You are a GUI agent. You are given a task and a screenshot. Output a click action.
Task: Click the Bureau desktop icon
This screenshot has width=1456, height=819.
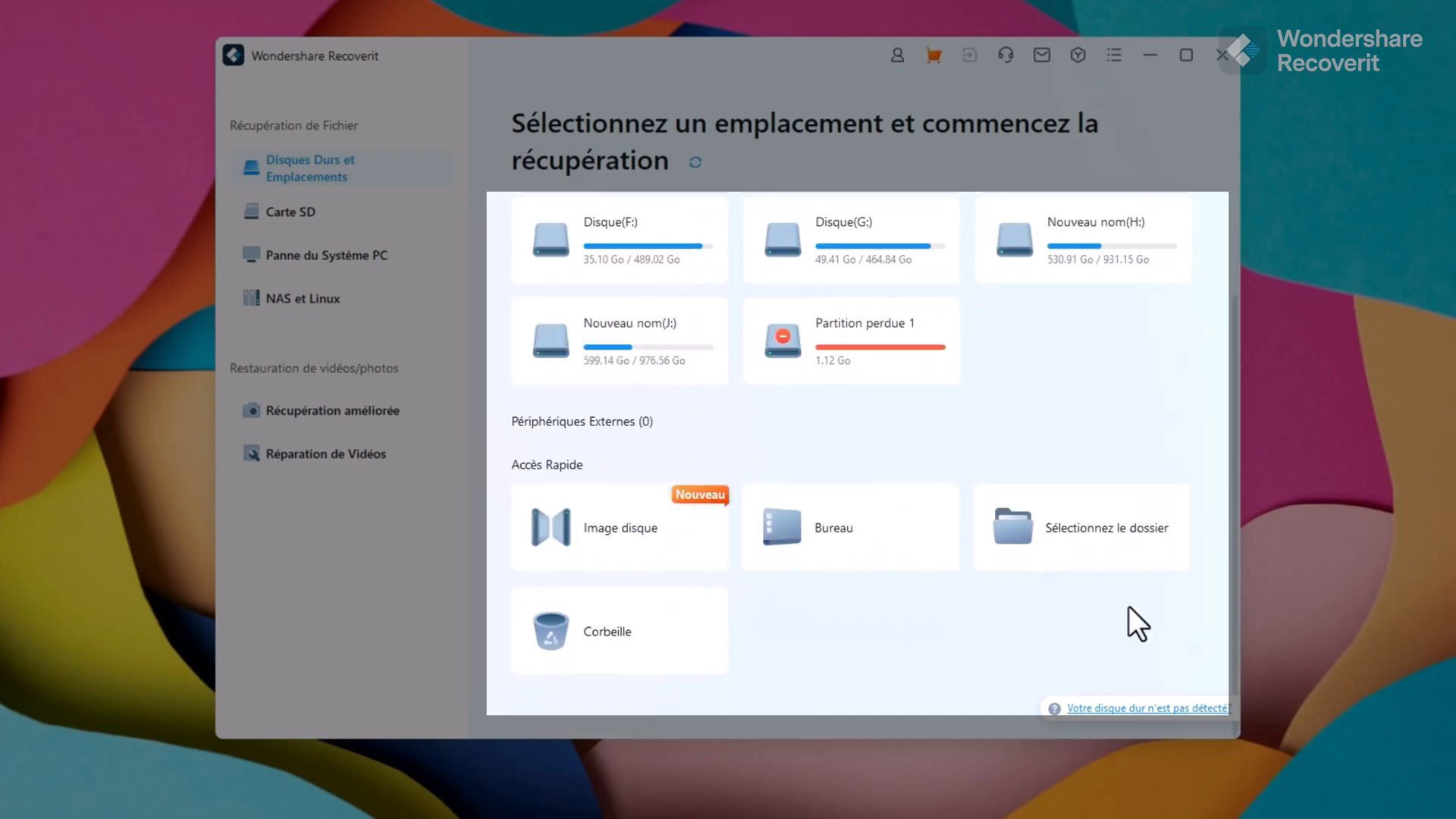pos(782,527)
